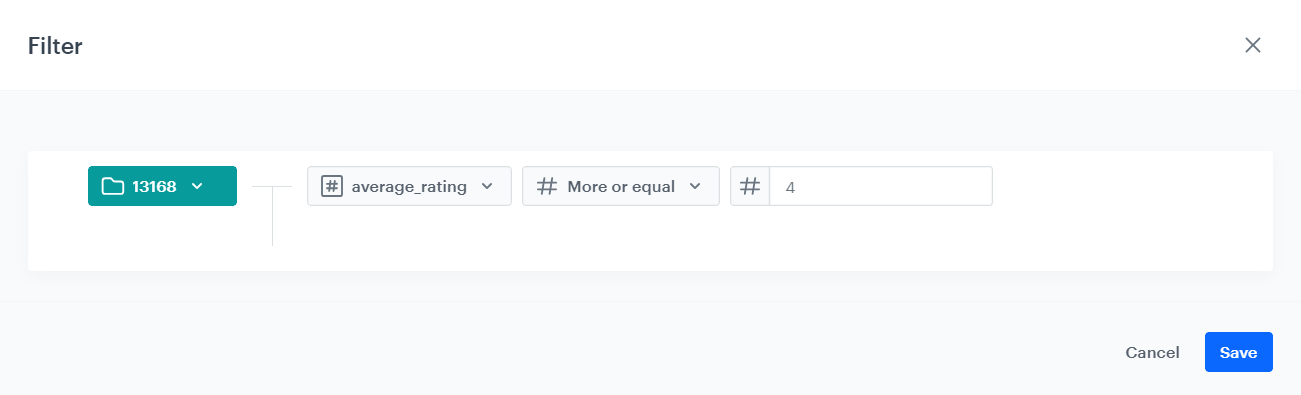Click the folder icon on the 13168 button

click(x=113, y=186)
